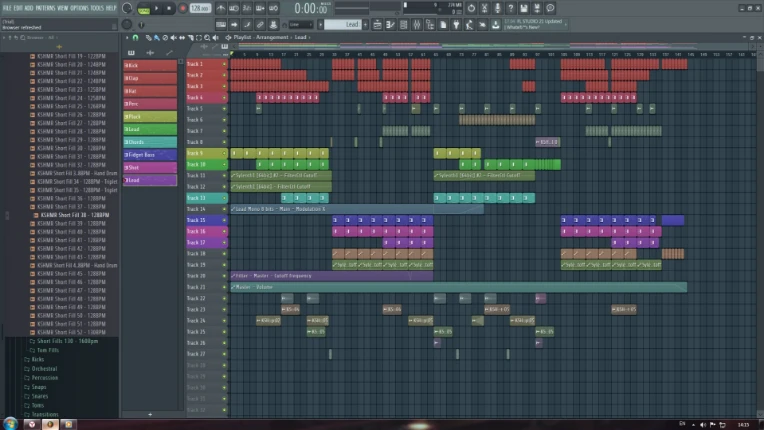
Task: Toggle the countdown before recording icon
Action: point(247,8)
